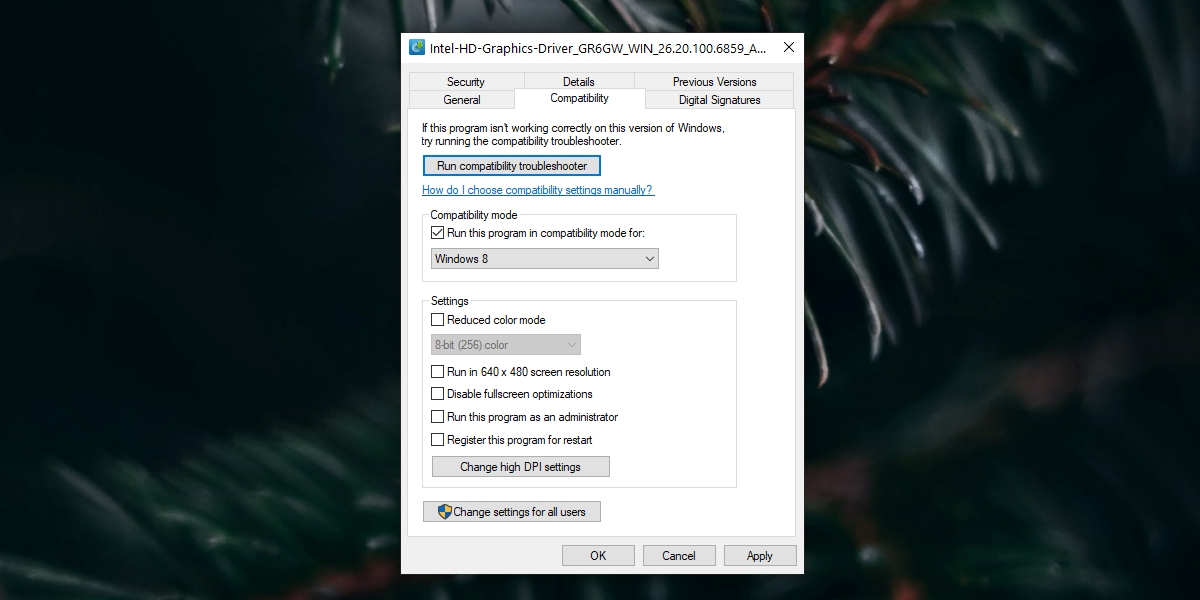Screen dimensions: 1200x600
Task: Expand the Windows 8 compatibility mode dropdown
Action: tap(545, 259)
